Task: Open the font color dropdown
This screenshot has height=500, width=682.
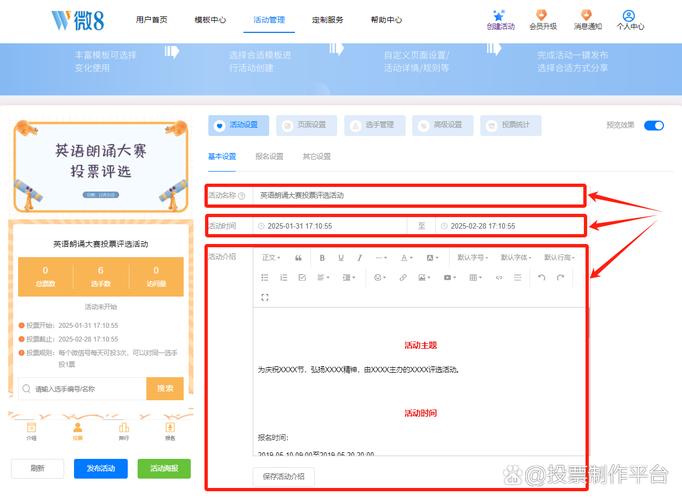Action: pos(406,258)
